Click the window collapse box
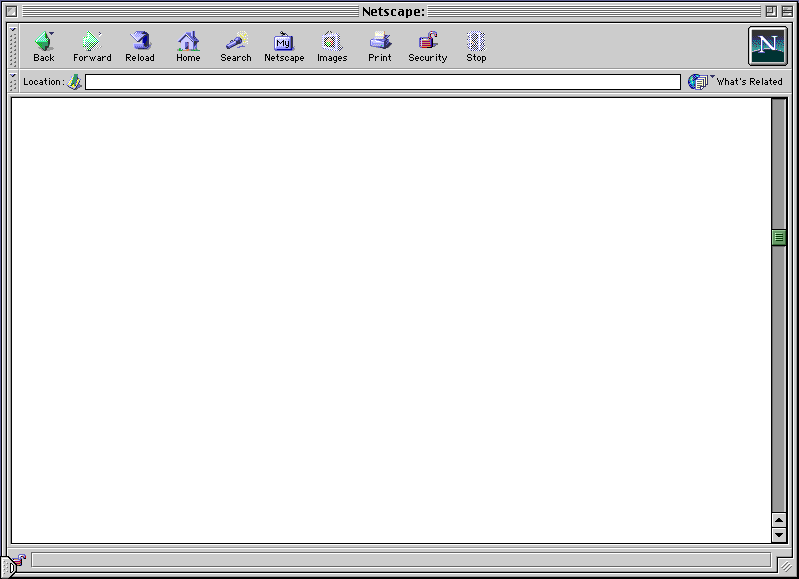Image resolution: width=799 pixels, height=579 pixels. [x=787, y=11]
